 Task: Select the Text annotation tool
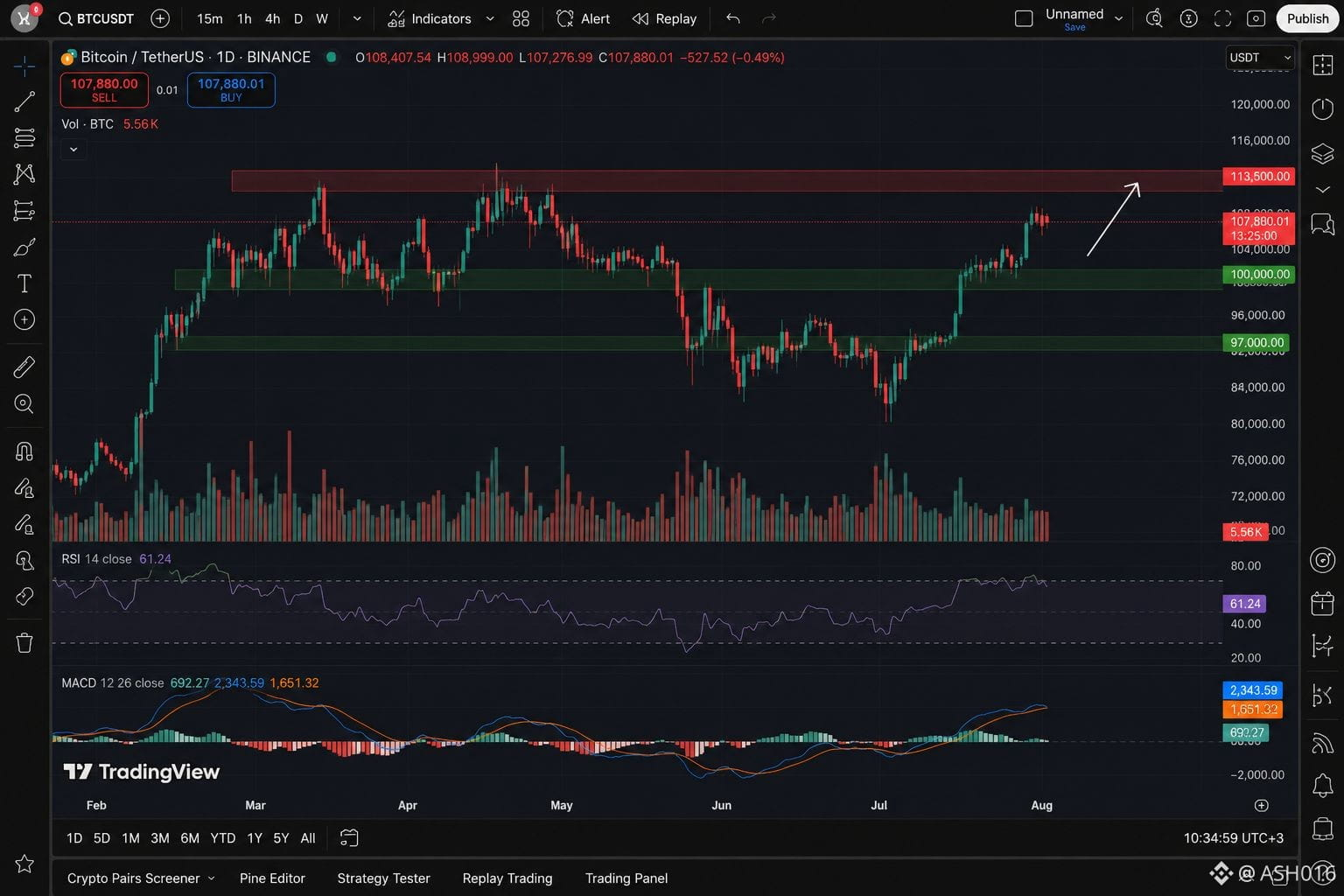[x=24, y=283]
